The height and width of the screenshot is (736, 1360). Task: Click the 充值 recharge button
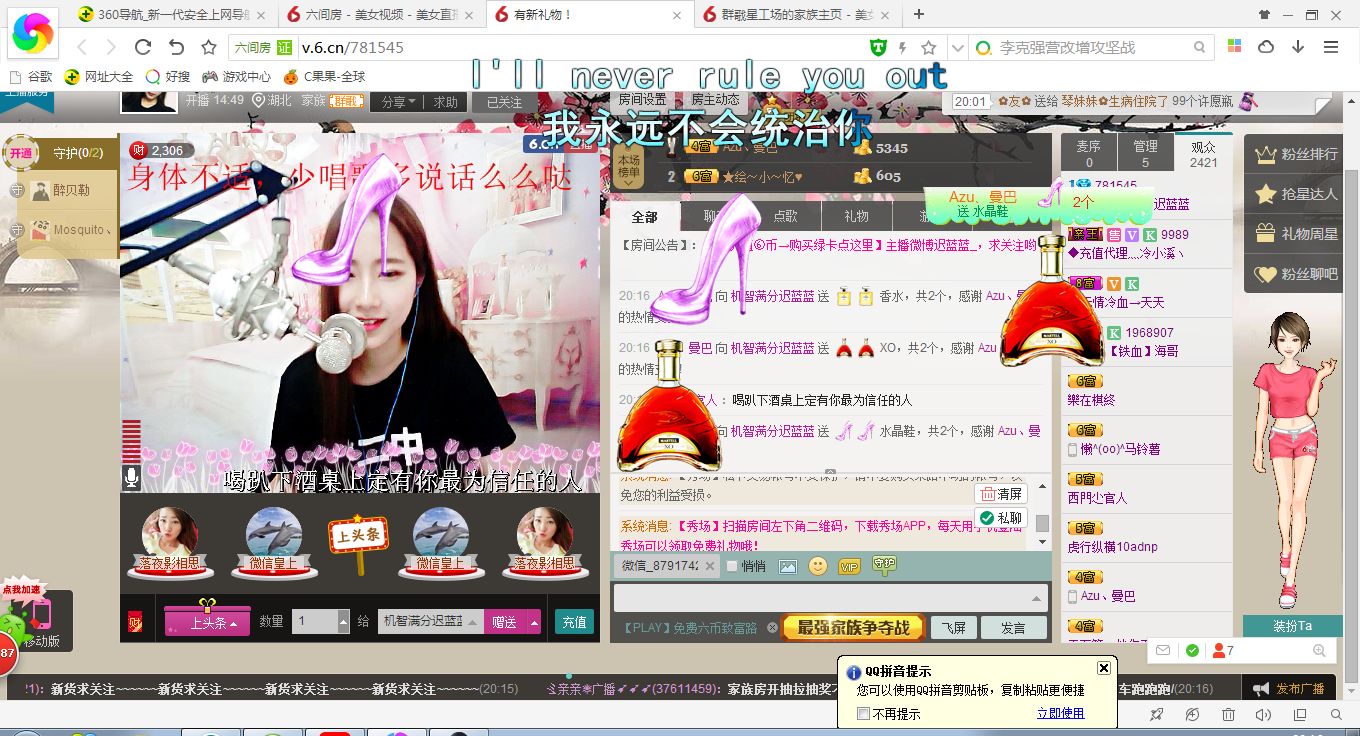[574, 622]
